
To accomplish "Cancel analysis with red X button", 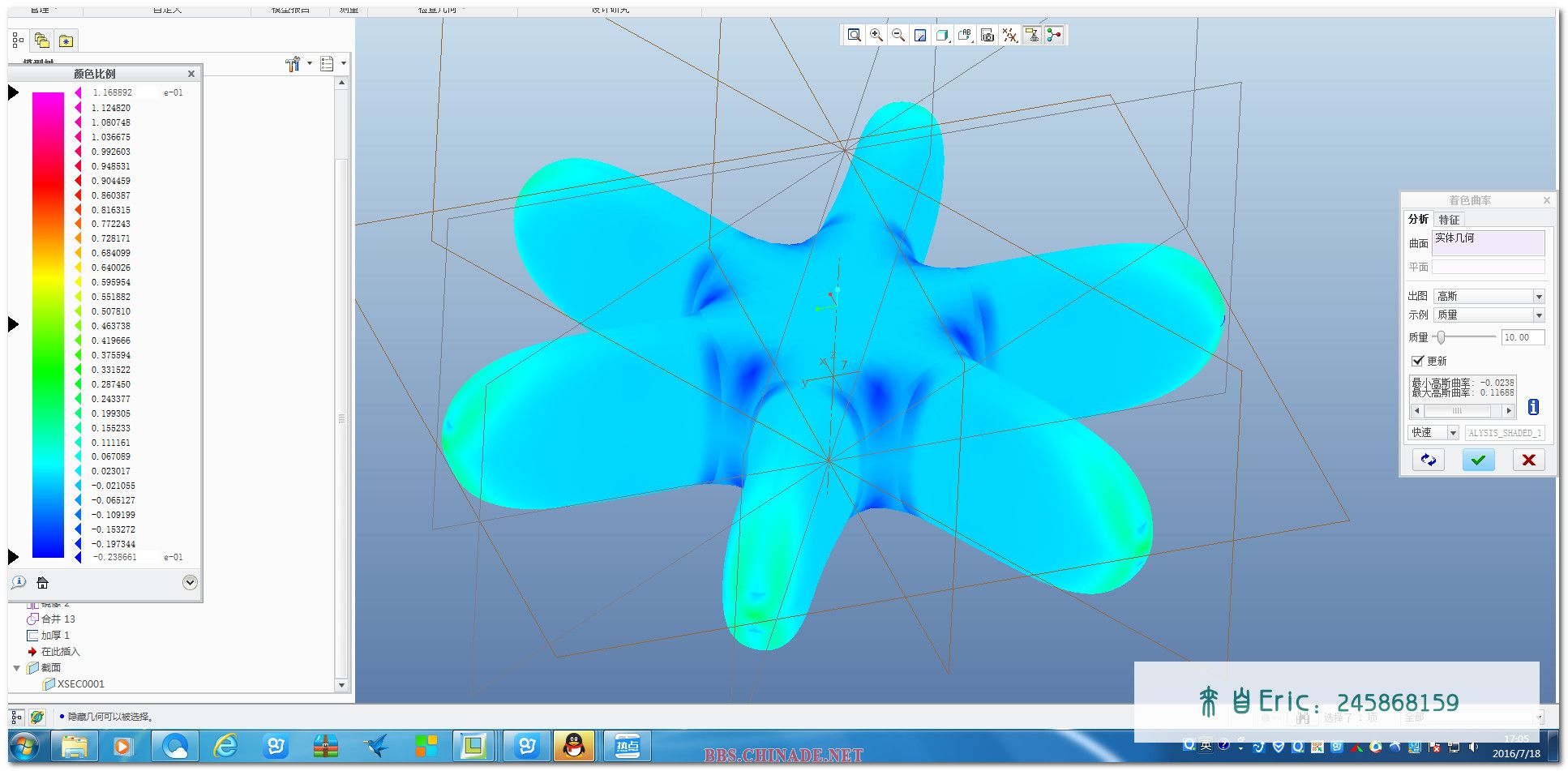I will (1528, 460).
